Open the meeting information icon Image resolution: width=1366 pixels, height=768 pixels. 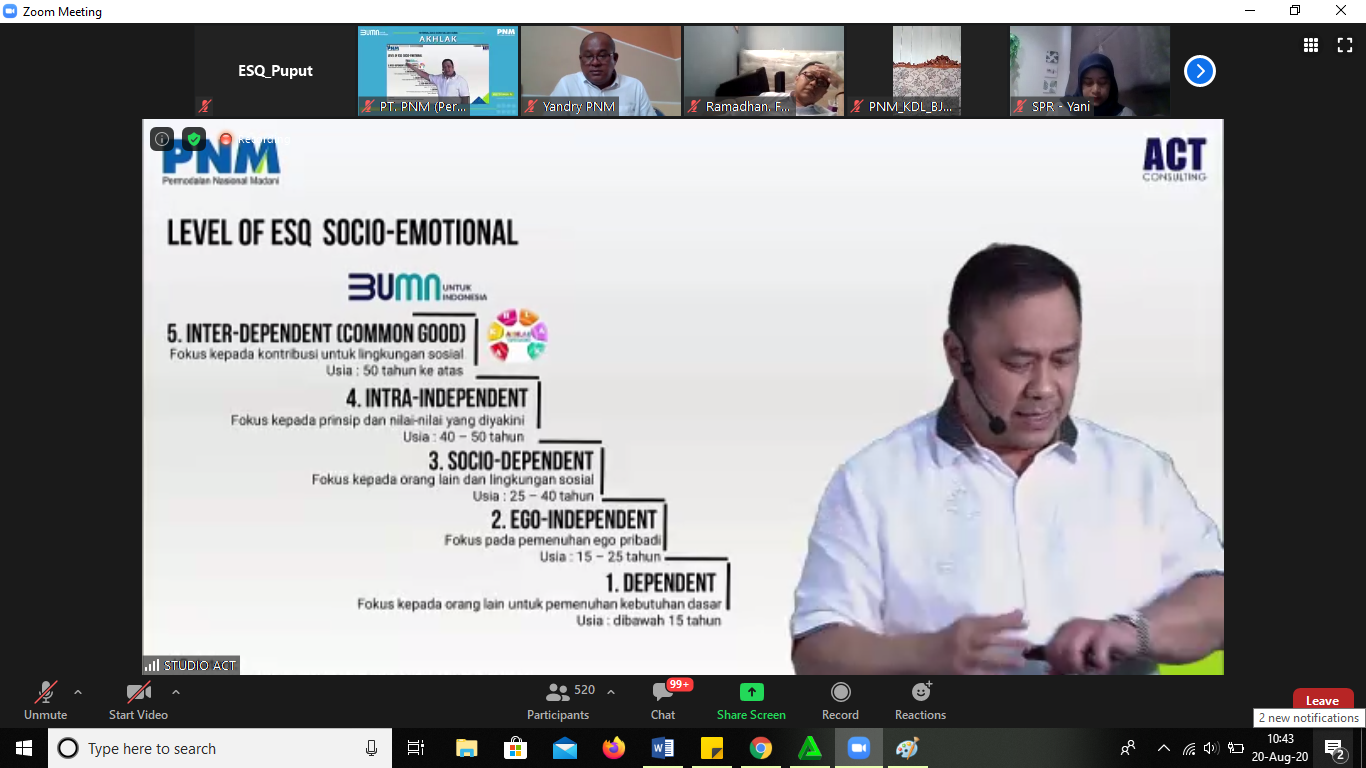(x=162, y=139)
